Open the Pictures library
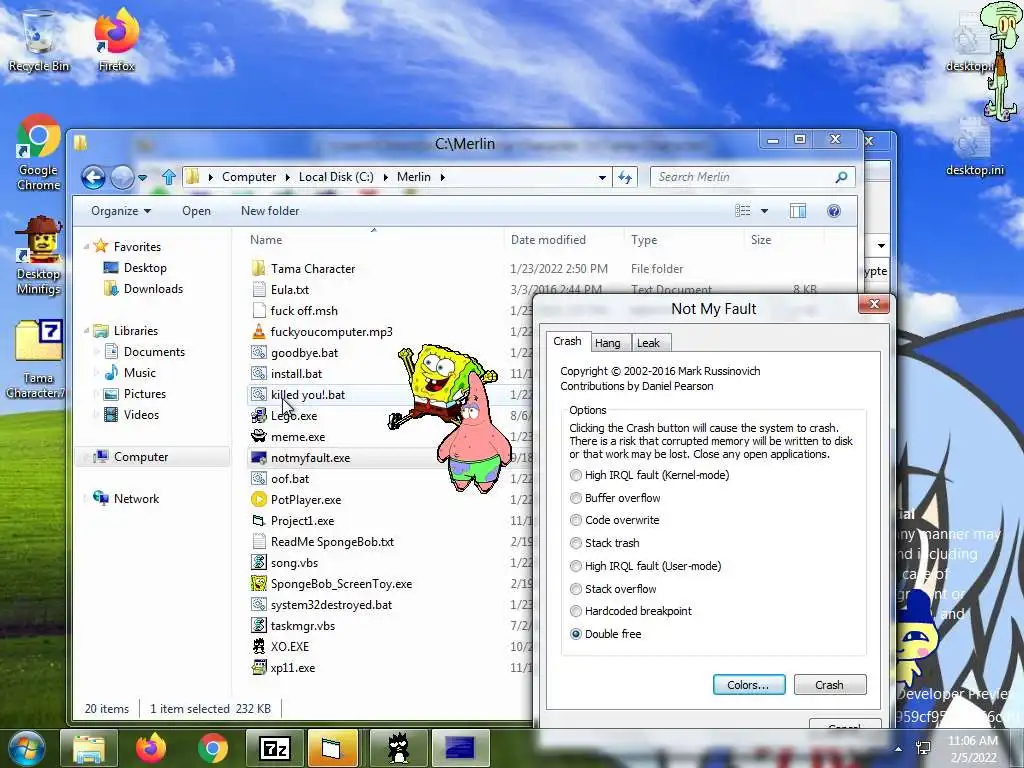Image resolution: width=1024 pixels, height=768 pixels. coord(135,394)
